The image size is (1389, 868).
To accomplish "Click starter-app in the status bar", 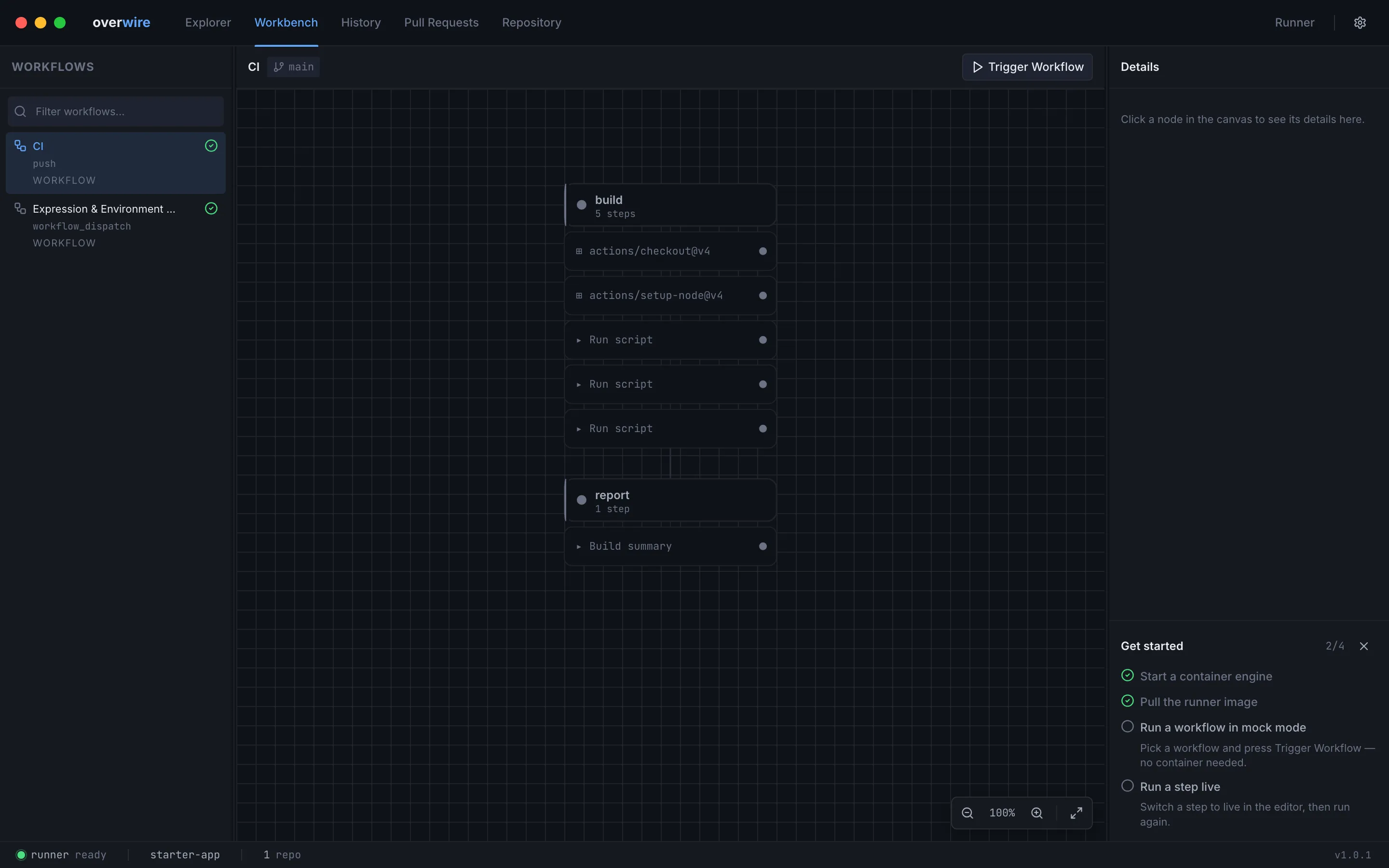I will coord(185,855).
